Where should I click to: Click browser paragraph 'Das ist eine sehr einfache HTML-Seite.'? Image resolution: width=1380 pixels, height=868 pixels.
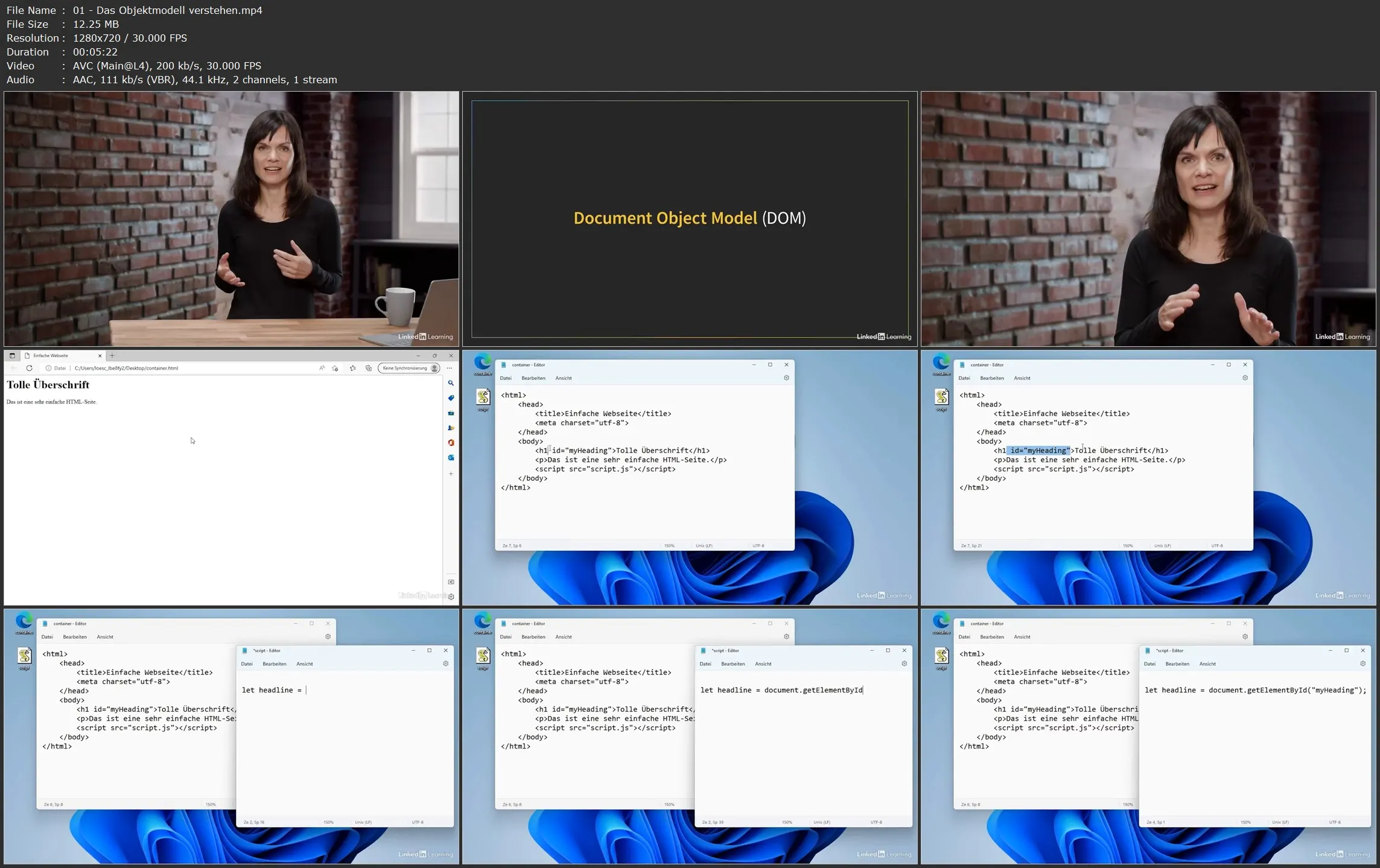point(51,402)
